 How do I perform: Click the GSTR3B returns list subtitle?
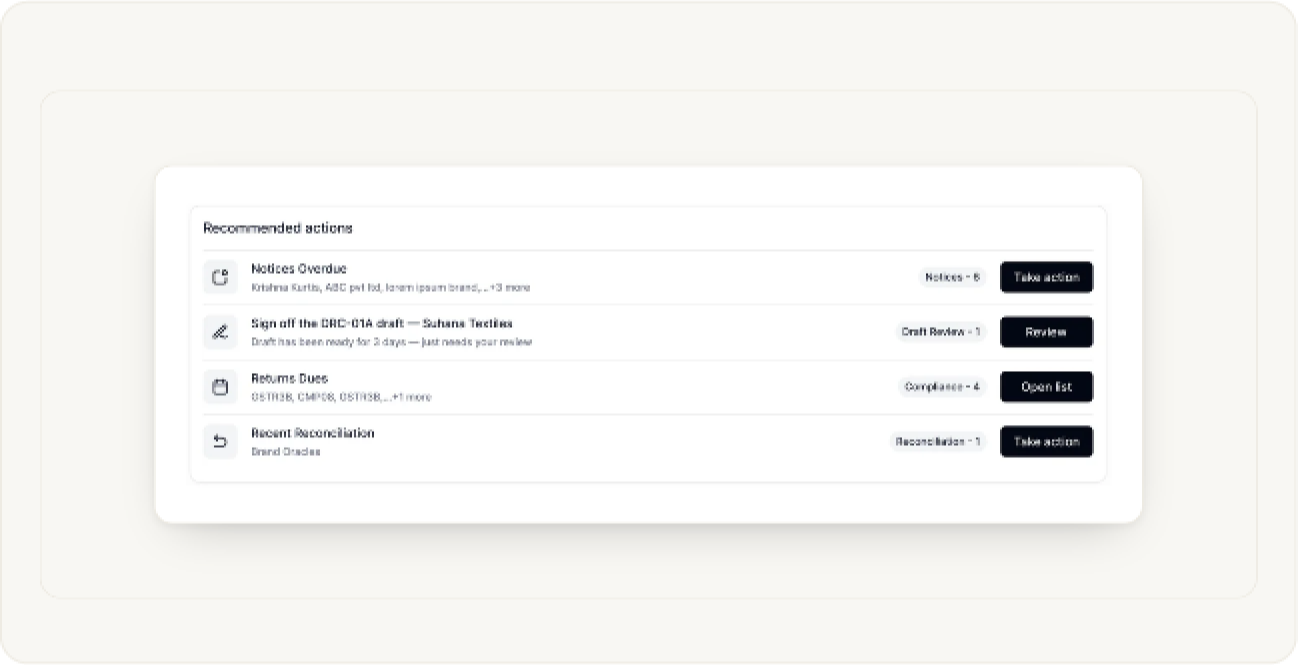341,397
